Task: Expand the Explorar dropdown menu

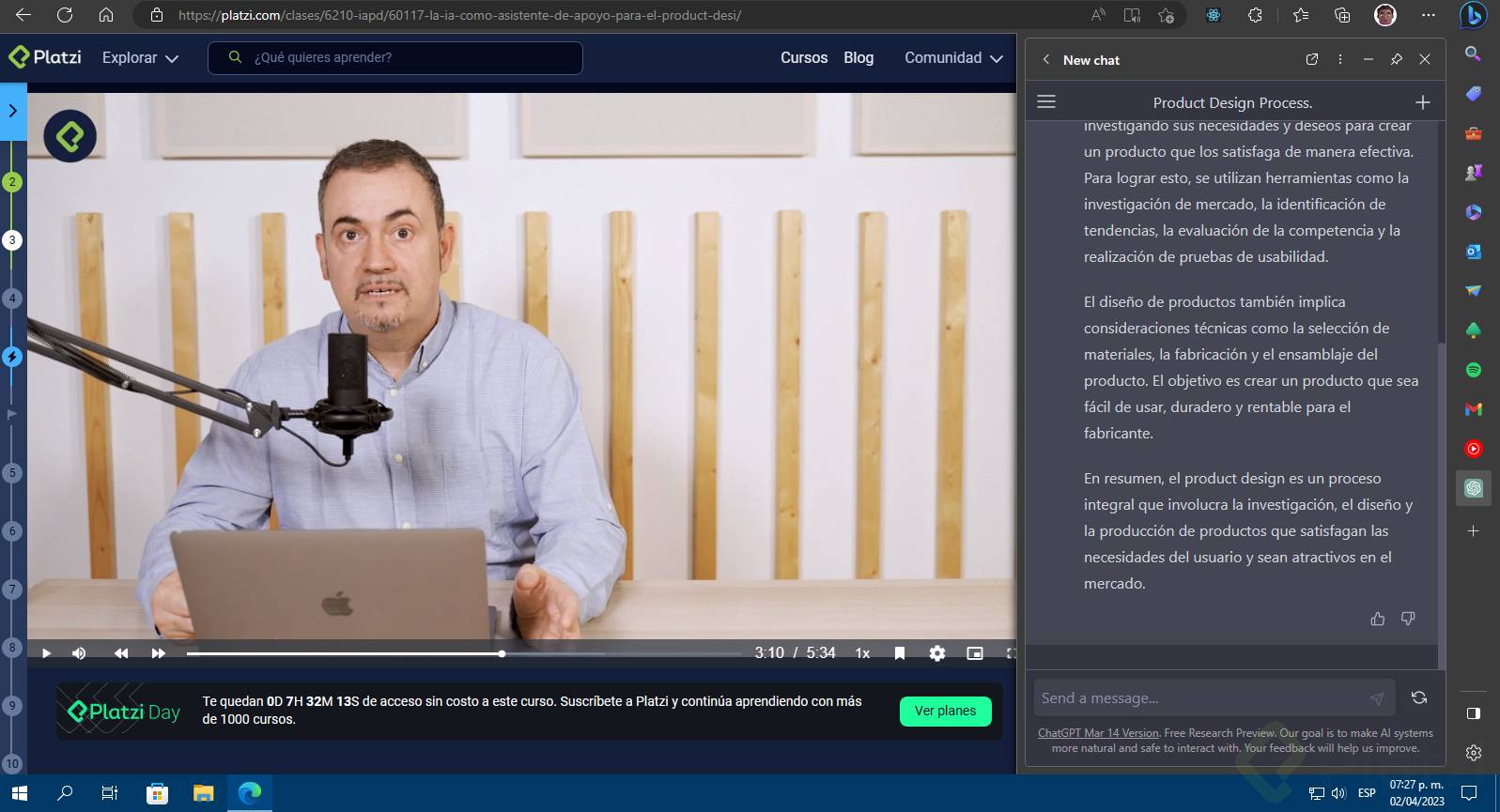Action: [140, 57]
